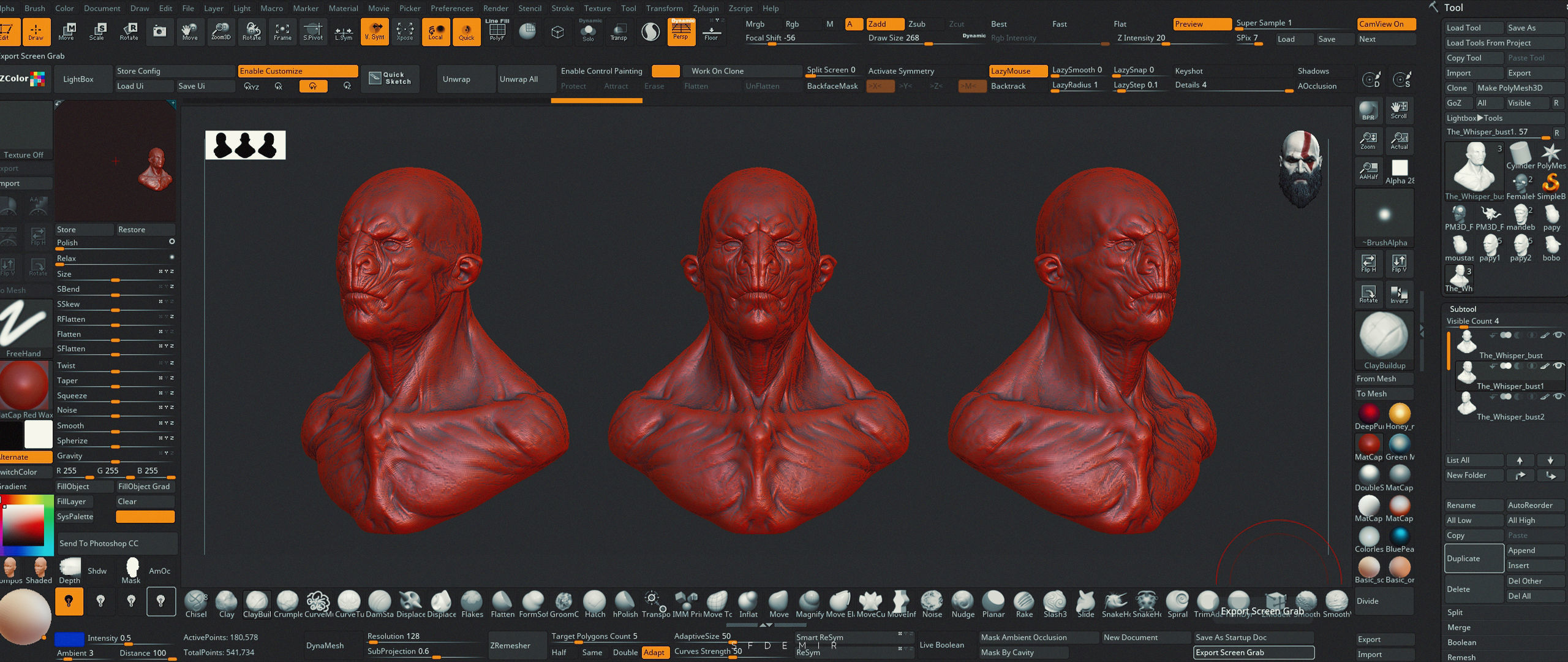
Task: Pick the Nudge brush
Action: (963, 604)
